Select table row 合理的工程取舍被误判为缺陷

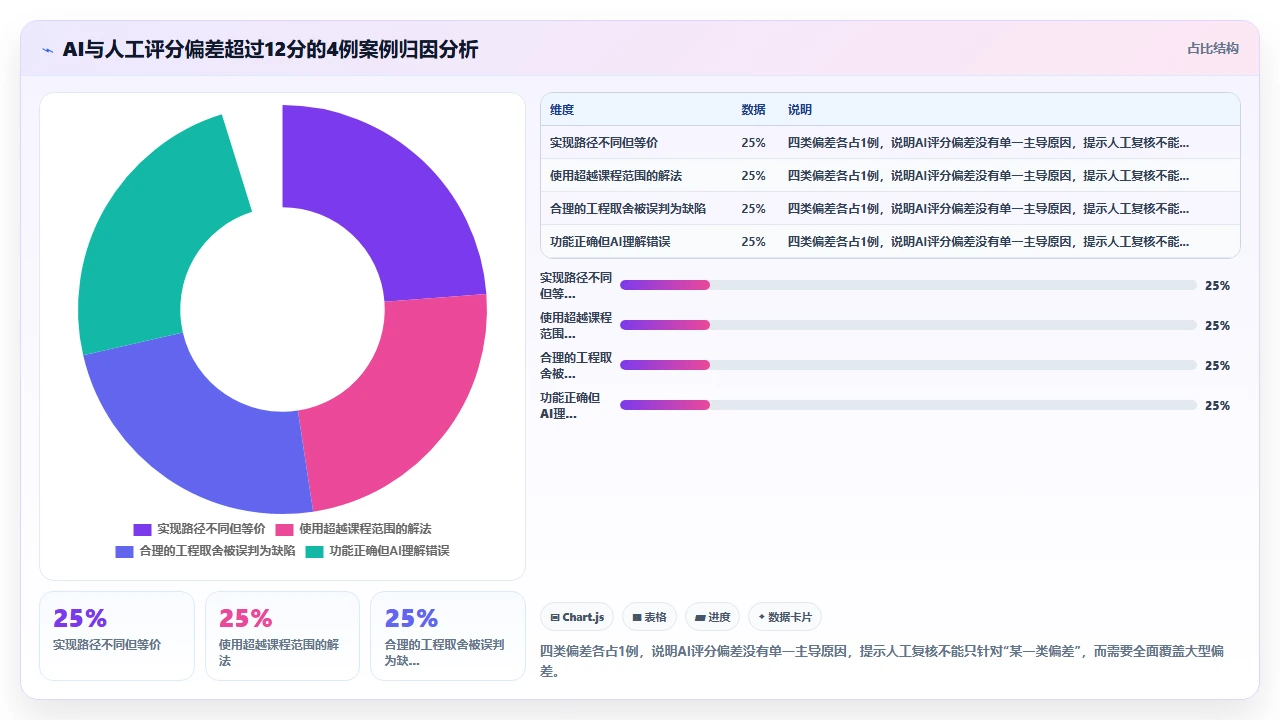(890, 208)
